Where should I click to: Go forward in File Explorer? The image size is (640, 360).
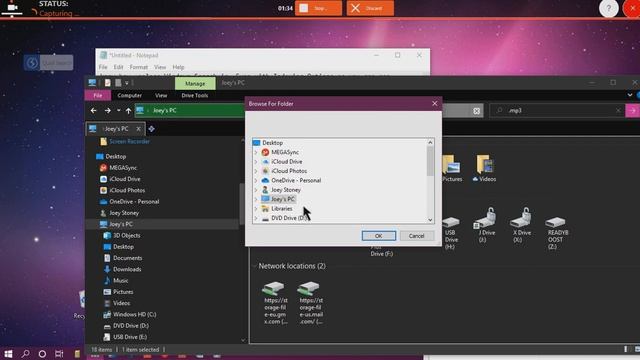coord(107,111)
